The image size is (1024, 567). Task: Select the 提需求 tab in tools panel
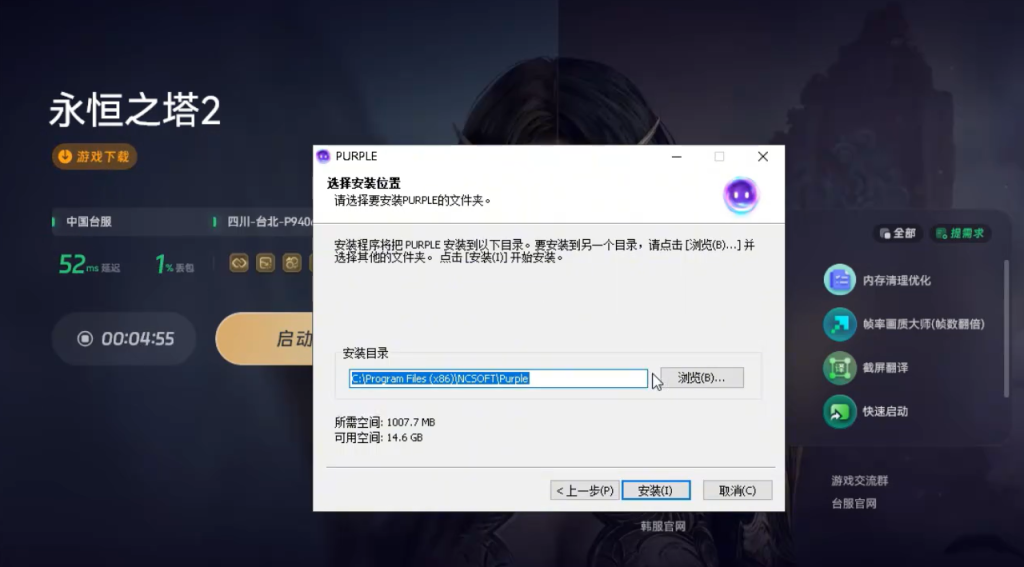[960, 233]
